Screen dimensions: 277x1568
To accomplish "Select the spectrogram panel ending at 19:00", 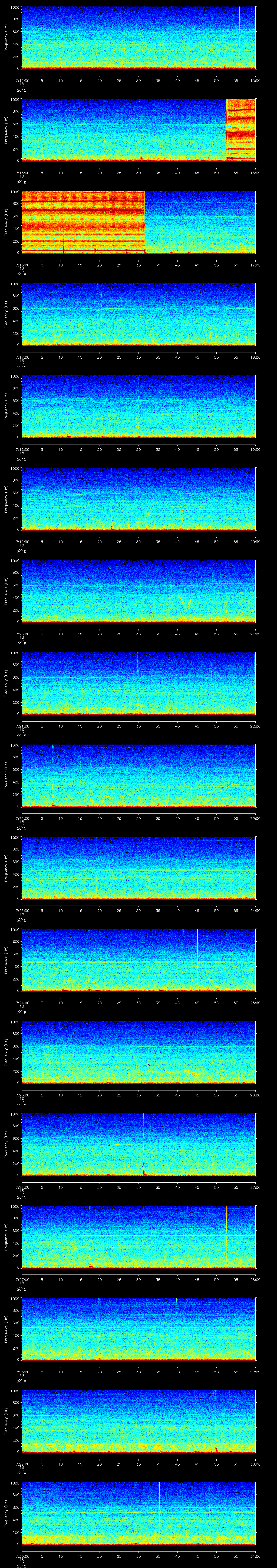I will pyautogui.click(x=138, y=407).
